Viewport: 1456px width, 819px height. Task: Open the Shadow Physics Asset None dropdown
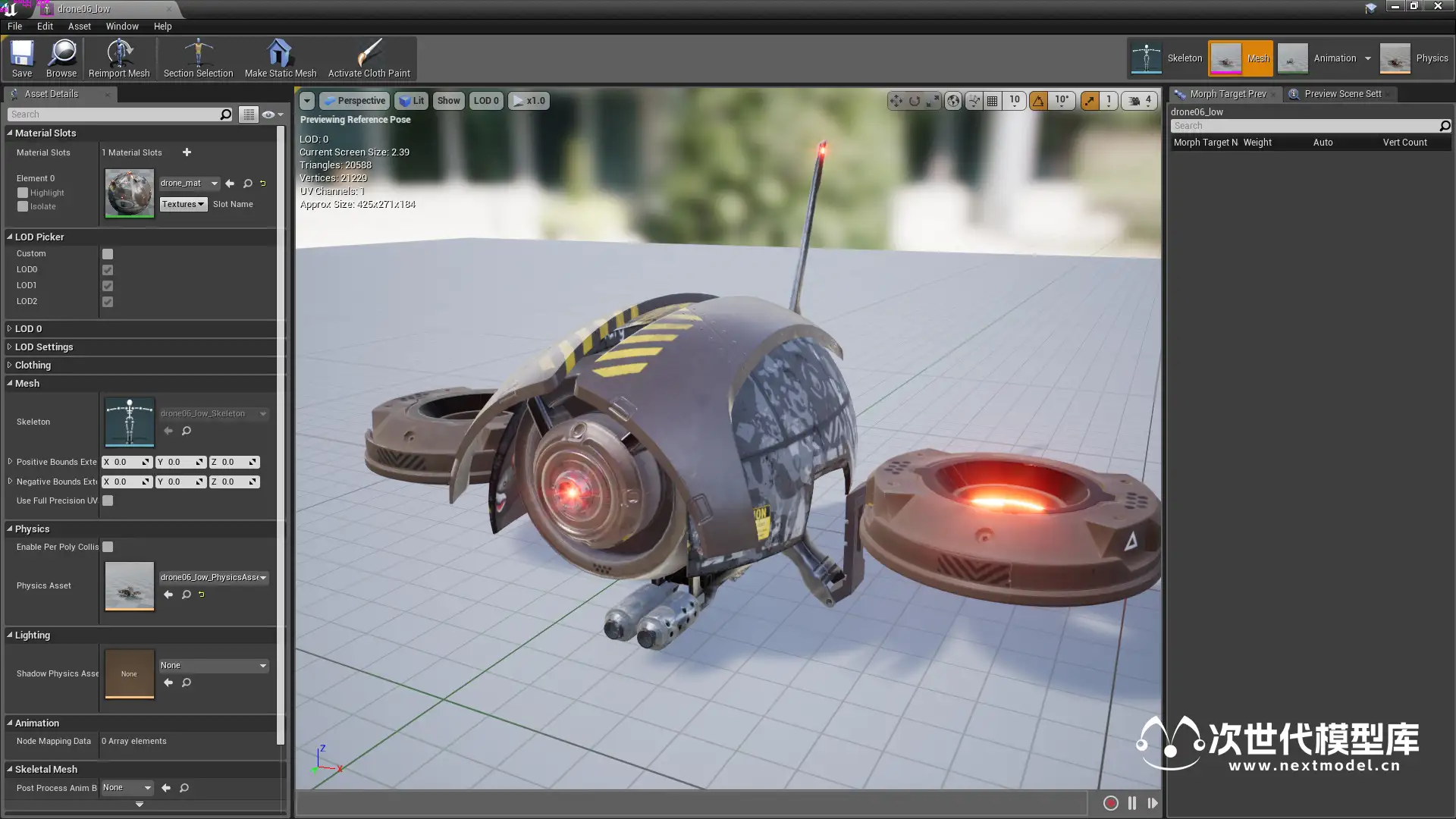pos(213,666)
